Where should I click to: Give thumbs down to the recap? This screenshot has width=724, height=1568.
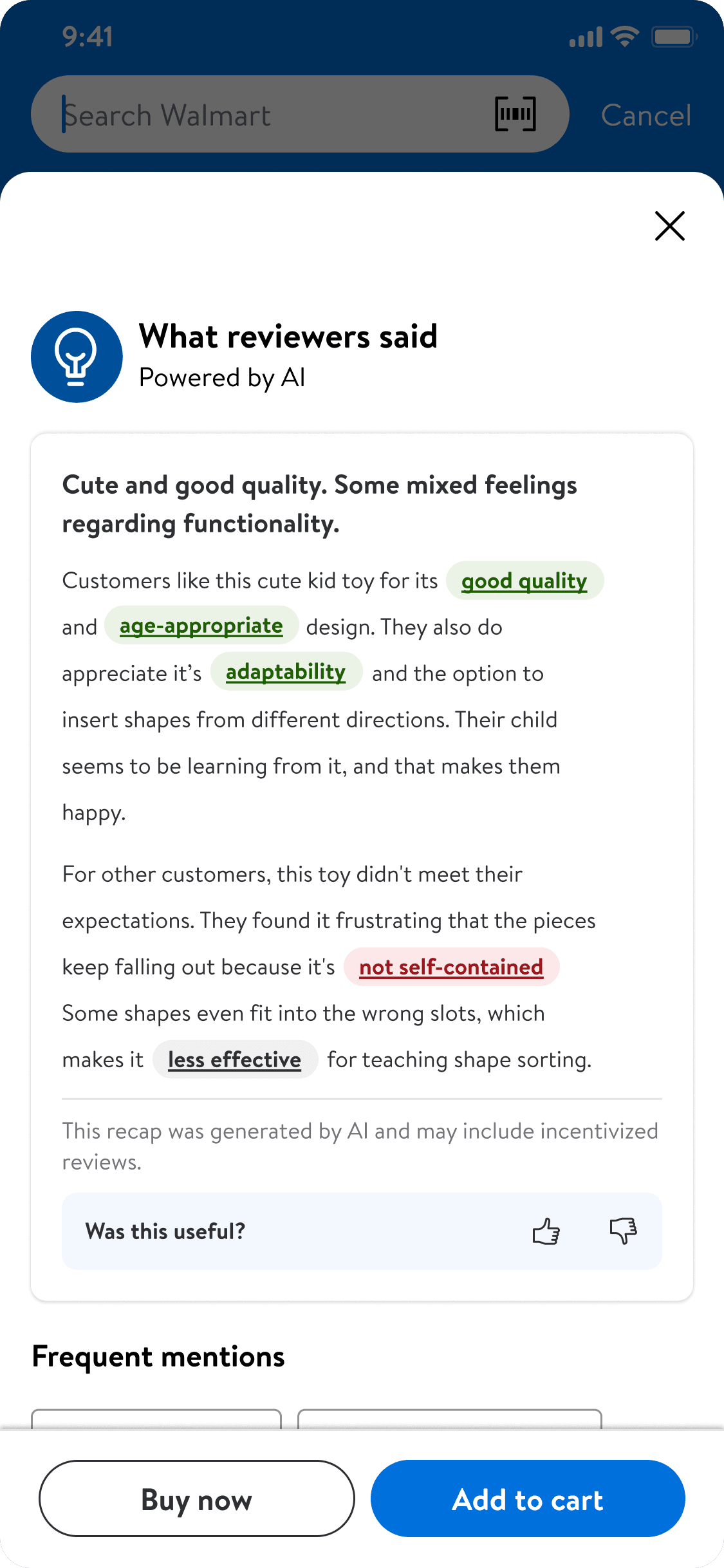(623, 1231)
